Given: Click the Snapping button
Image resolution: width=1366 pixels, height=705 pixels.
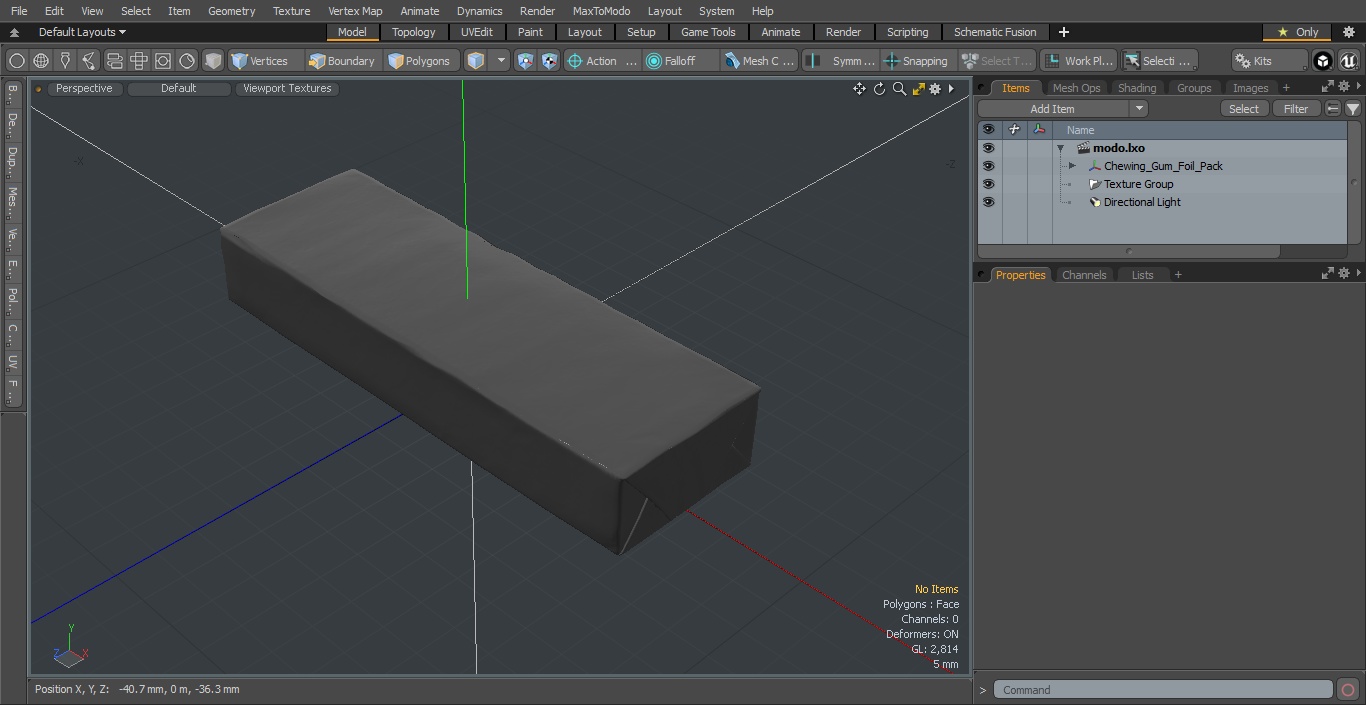Looking at the screenshot, I should 916,61.
